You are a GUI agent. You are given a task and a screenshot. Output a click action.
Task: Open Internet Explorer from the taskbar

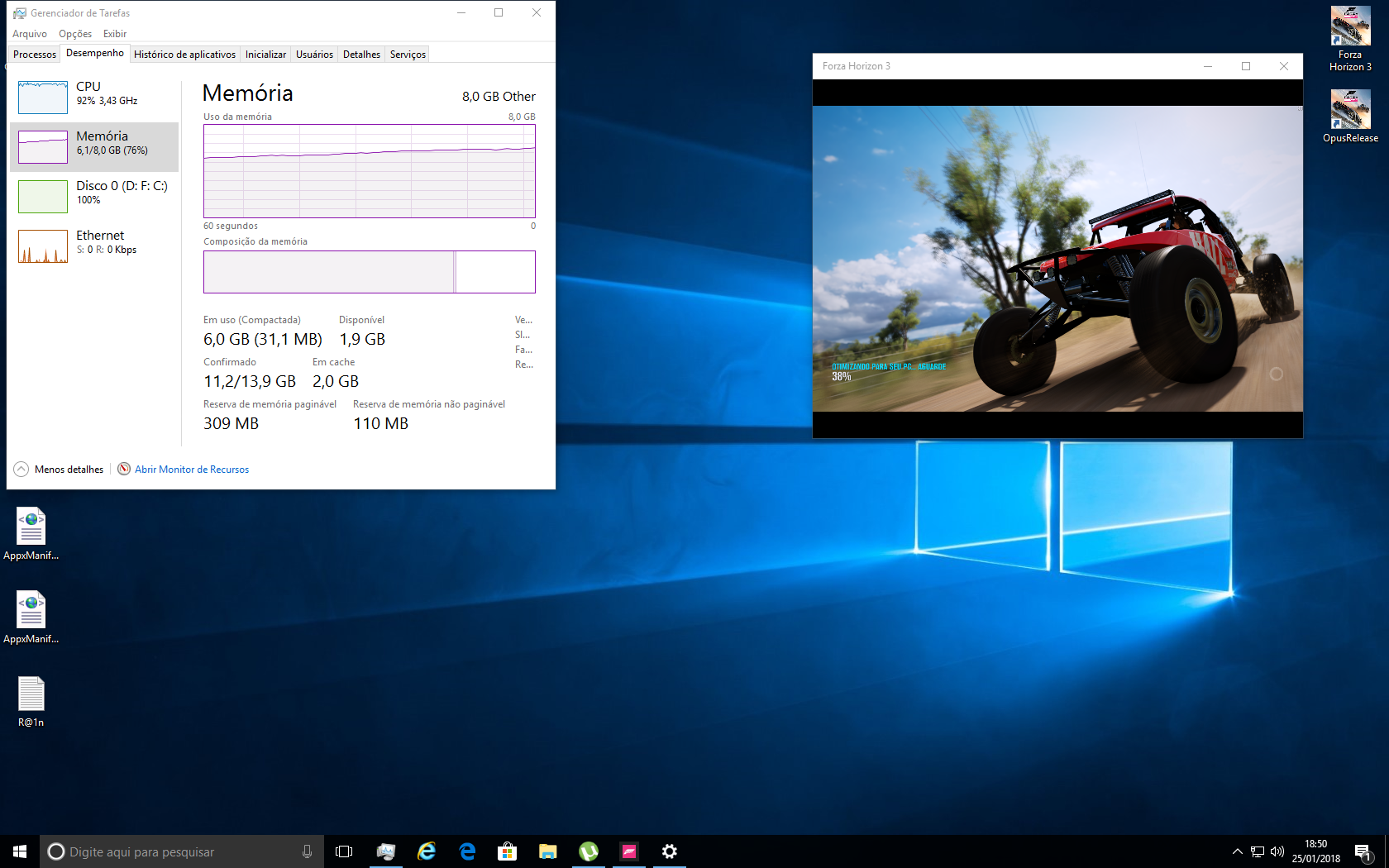coord(427,851)
